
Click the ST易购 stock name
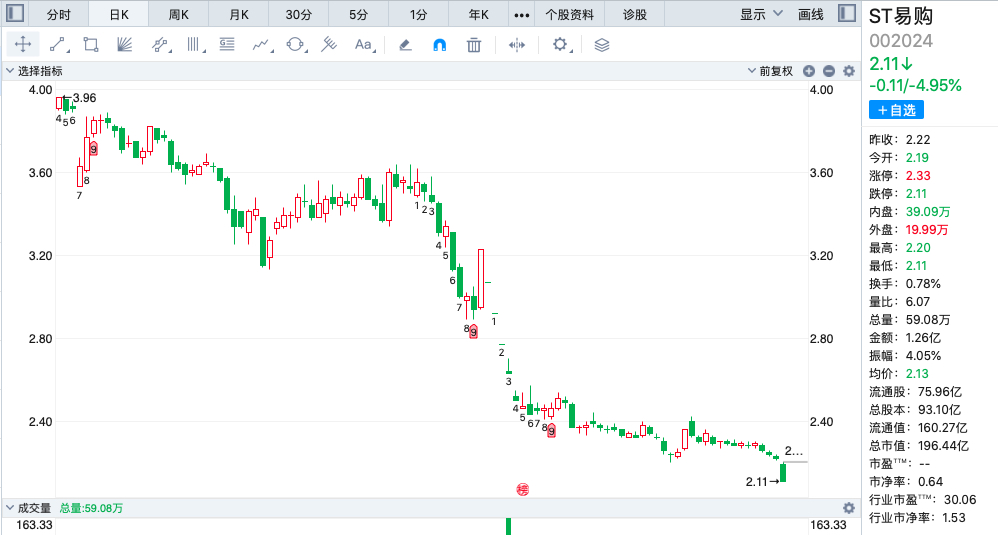[901, 16]
